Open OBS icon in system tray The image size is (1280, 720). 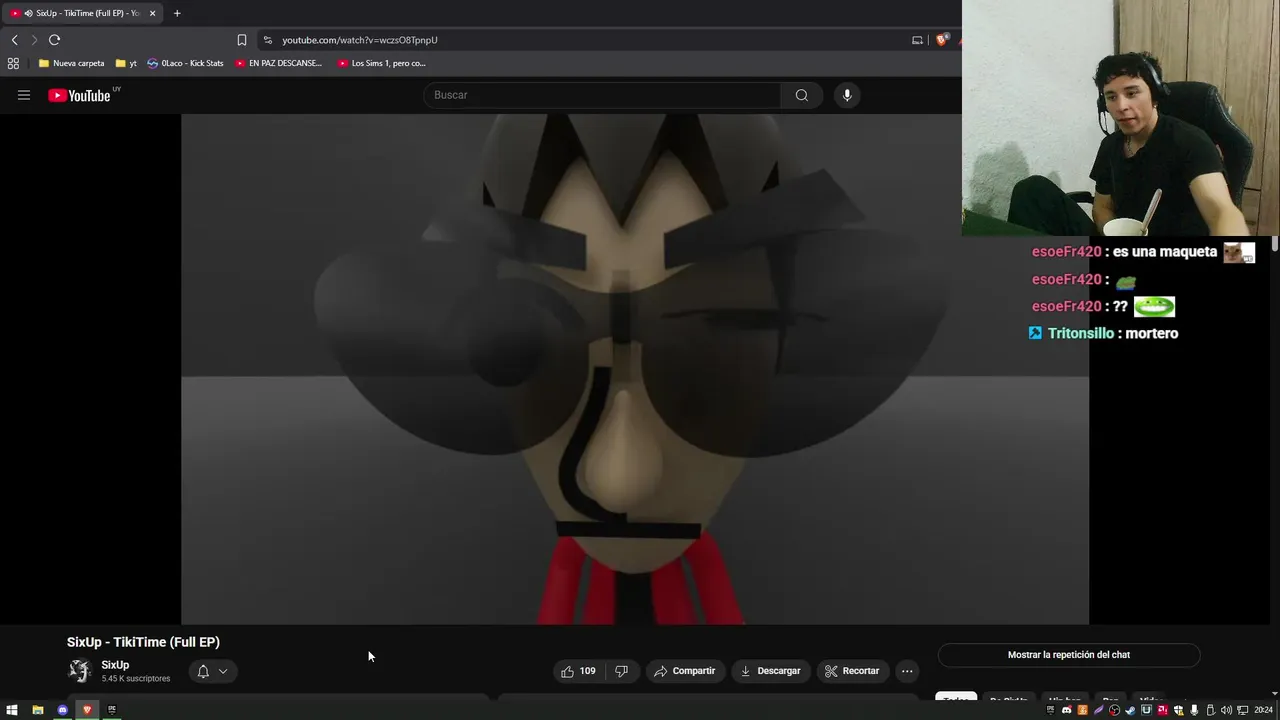click(1114, 710)
